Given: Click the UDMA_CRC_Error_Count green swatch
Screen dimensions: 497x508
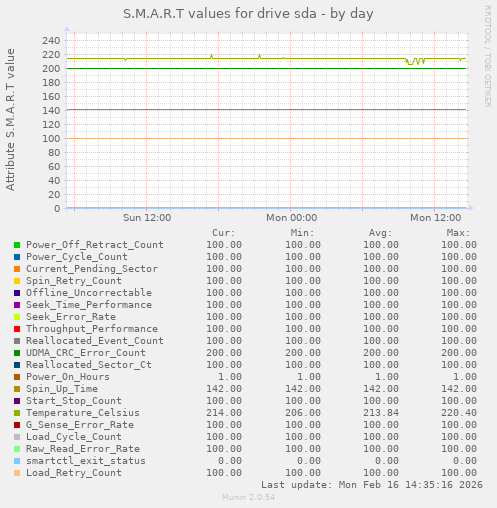Looking at the screenshot, I should 17,353.
